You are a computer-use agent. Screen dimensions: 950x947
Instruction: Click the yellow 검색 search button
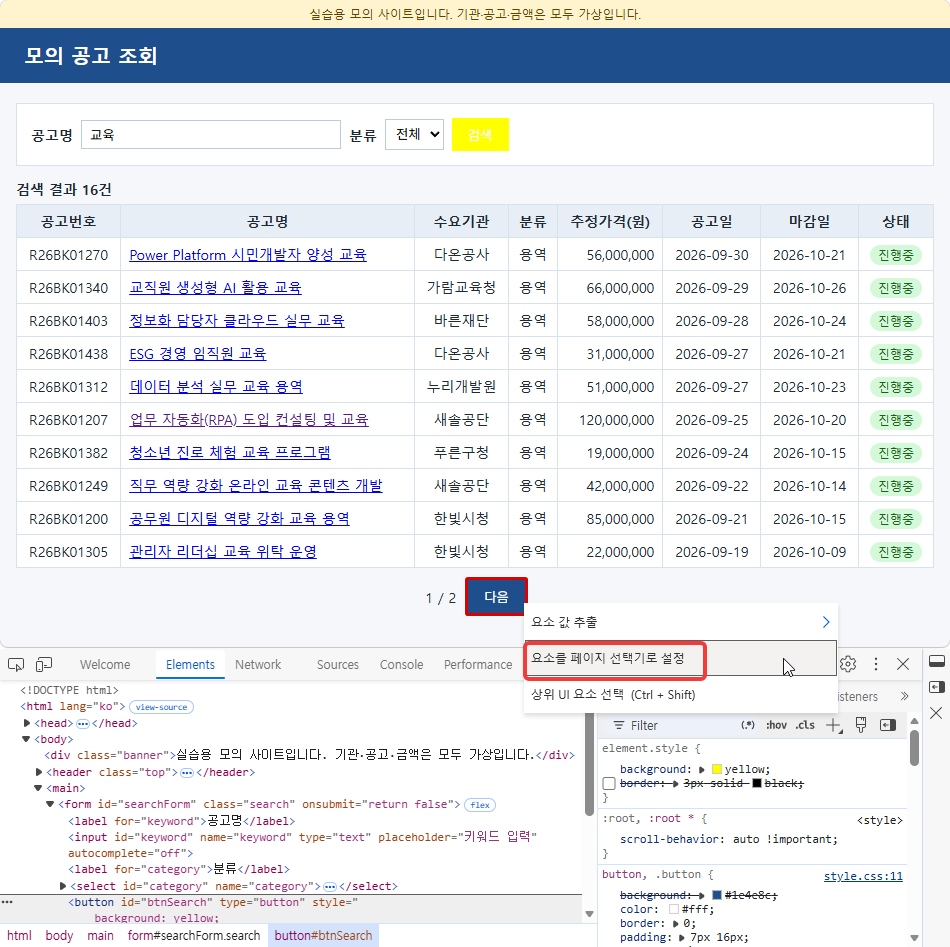pos(480,135)
